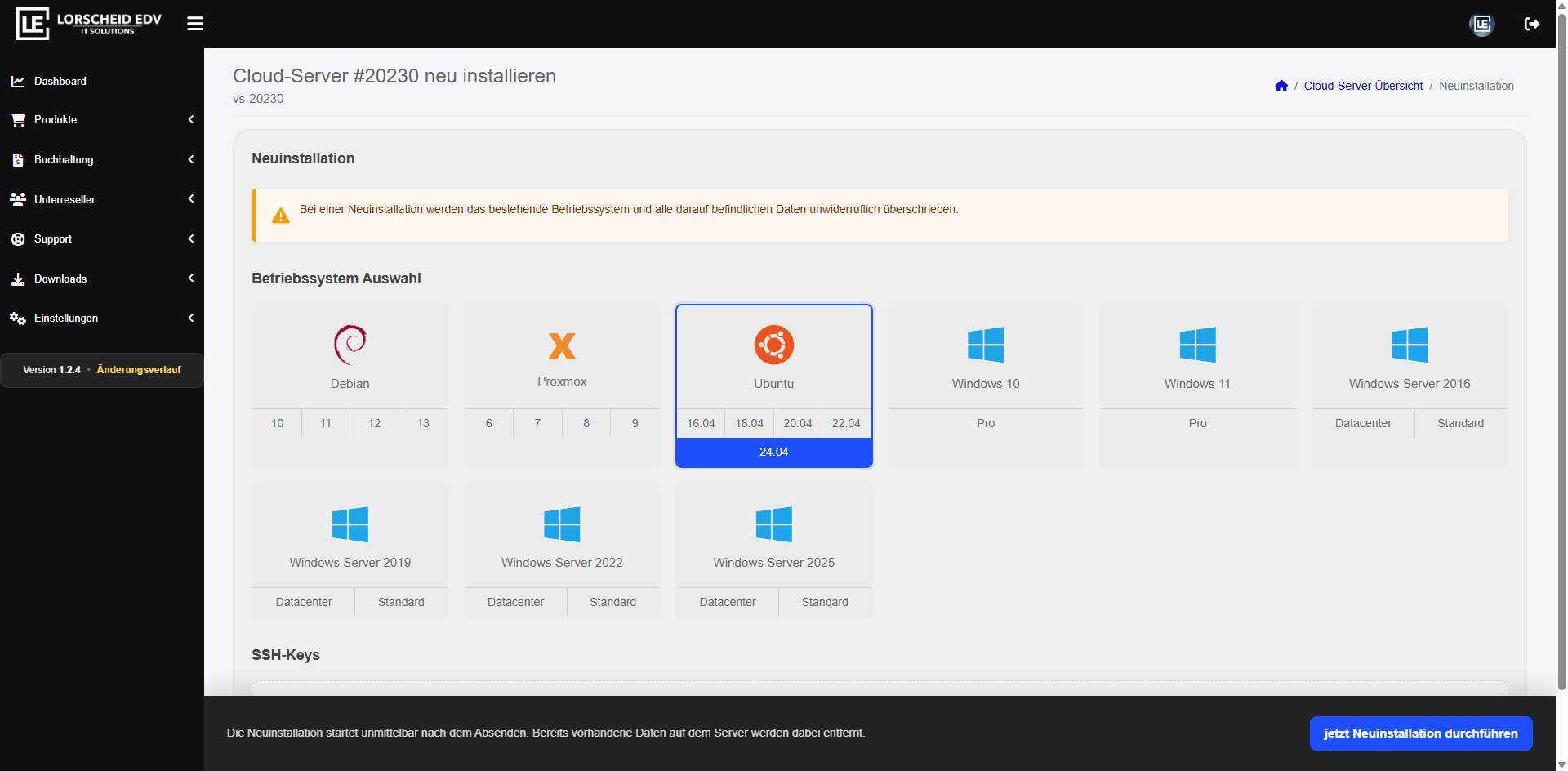Click the logout icon
Viewport: 1568px width, 771px height.
[1532, 24]
